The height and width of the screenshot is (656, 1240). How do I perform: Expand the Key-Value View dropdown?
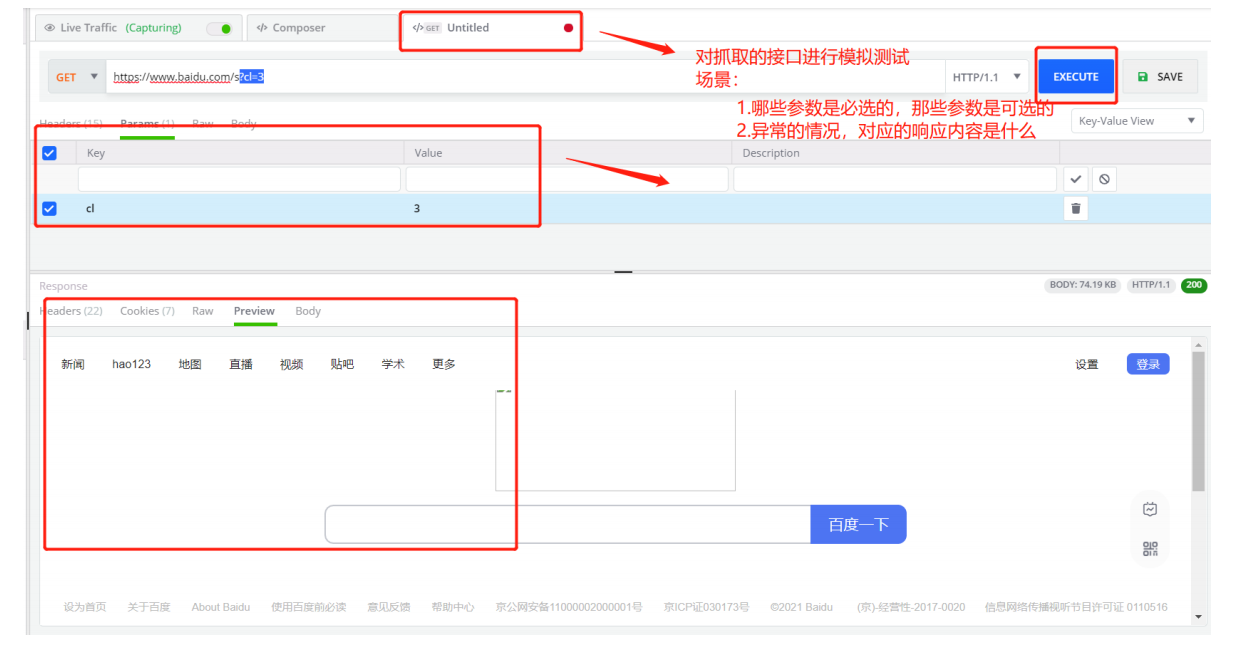pos(1136,121)
